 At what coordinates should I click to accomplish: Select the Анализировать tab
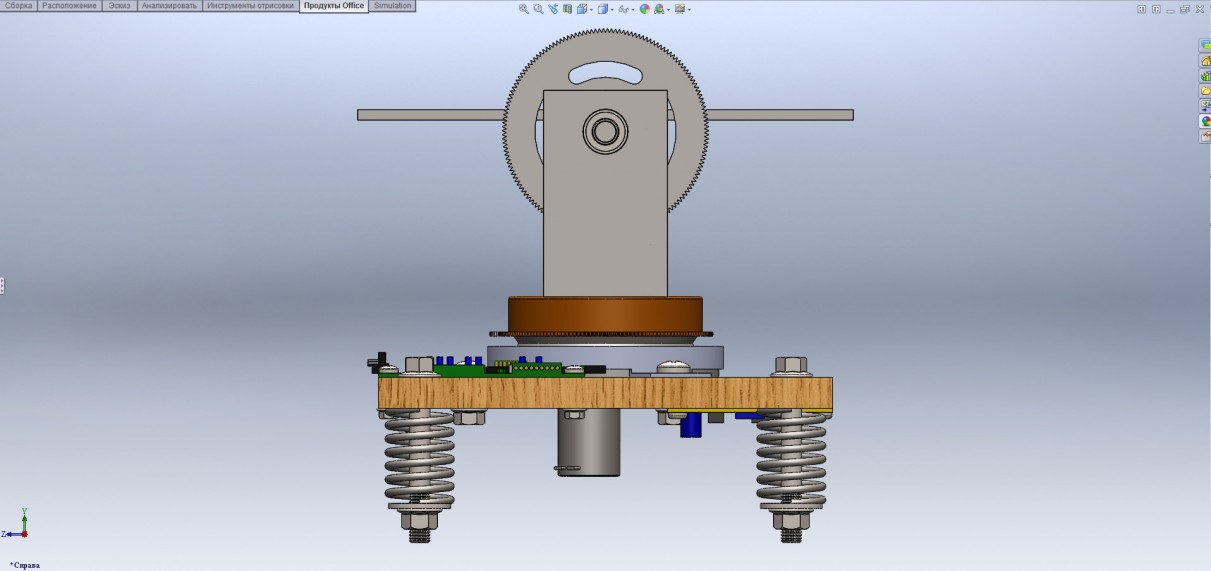(169, 6)
